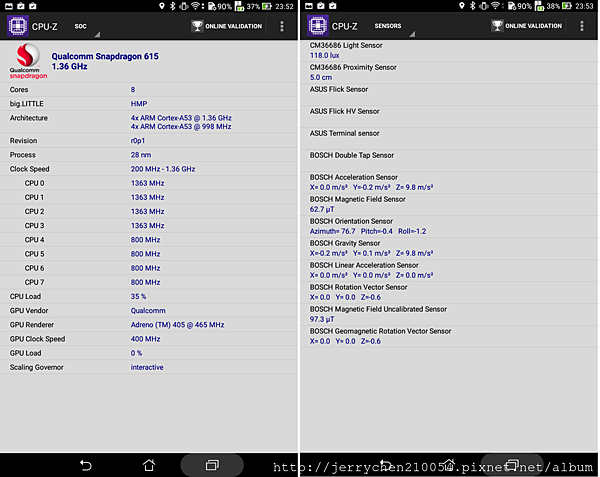The image size is (600, 477).
Task: Open the SENSORS tab dropdown selector
Action: coord(393,27)
